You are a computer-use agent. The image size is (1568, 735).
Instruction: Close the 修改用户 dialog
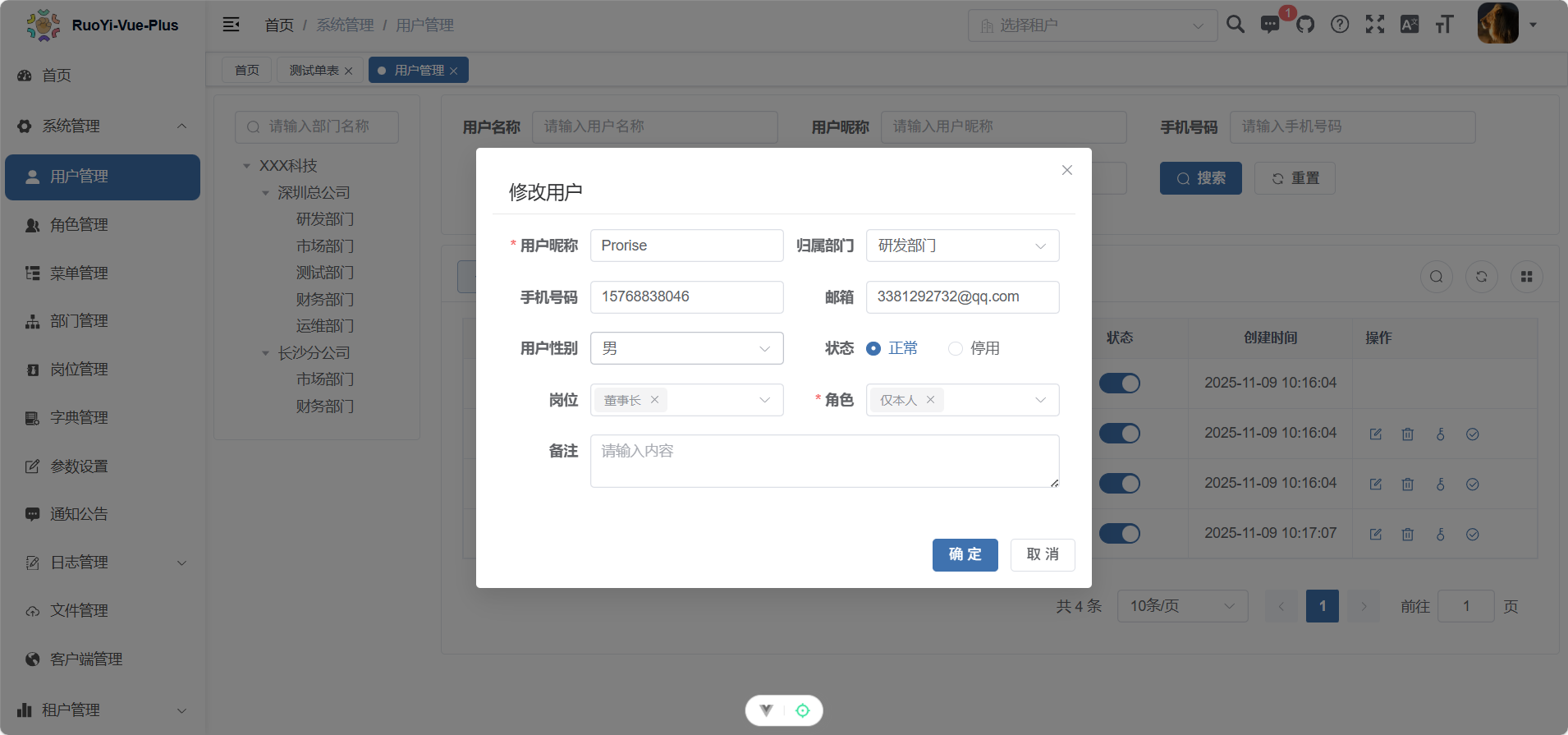pyautogui.click(x=1067, y=170)
